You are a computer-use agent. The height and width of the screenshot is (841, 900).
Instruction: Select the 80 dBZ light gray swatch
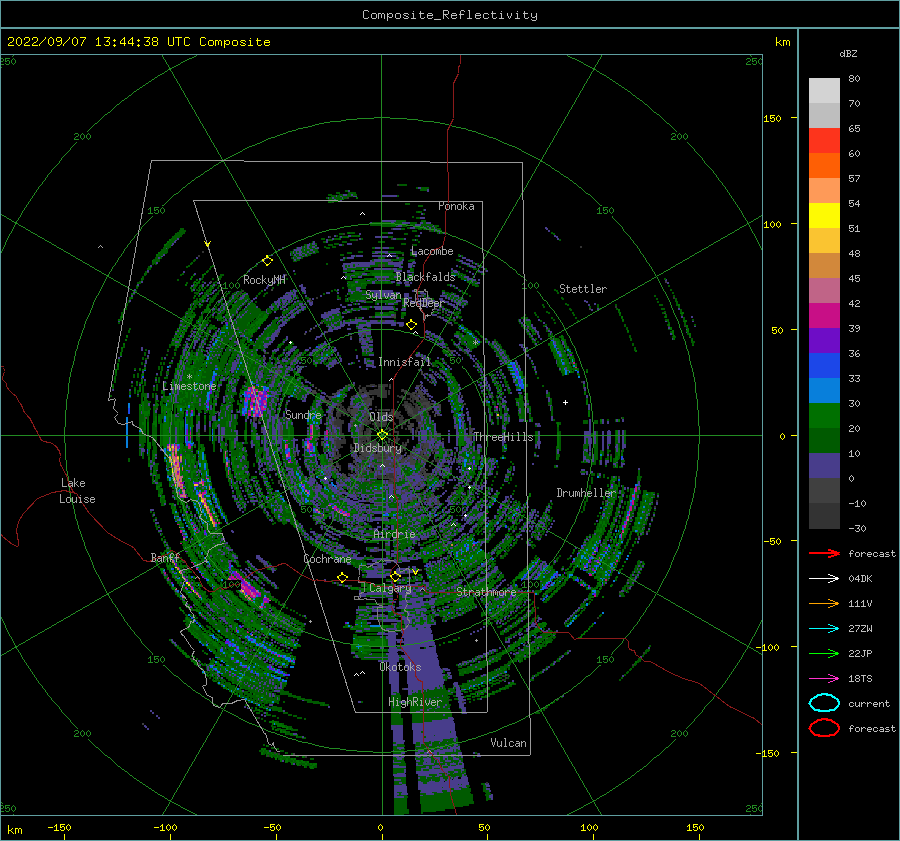pos(824,90)
